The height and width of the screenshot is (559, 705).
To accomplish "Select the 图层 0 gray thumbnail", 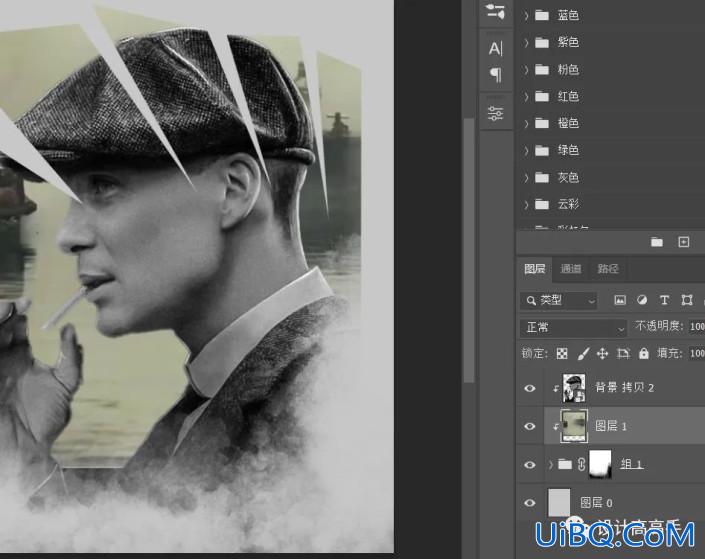I will click(559, 502).
